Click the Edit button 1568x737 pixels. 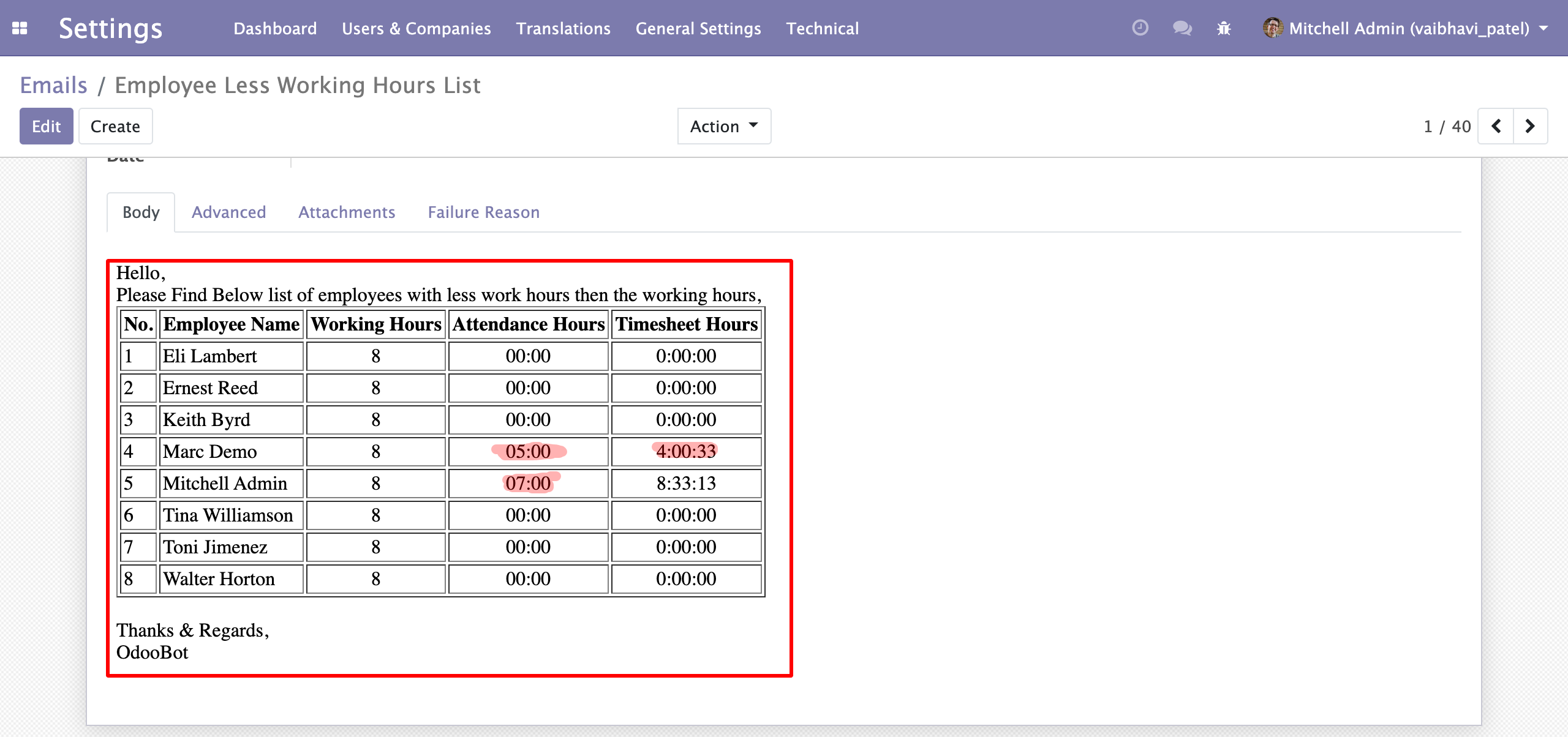[x=46, y=126]
